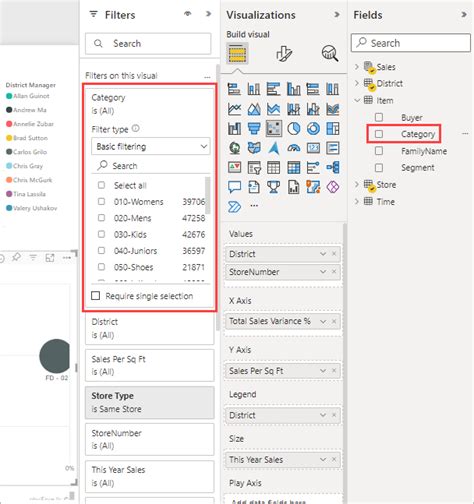This screenshot has width=474, height=504.
Task: Collapse the Visualizations pane chevron
Action: point(337,14)
